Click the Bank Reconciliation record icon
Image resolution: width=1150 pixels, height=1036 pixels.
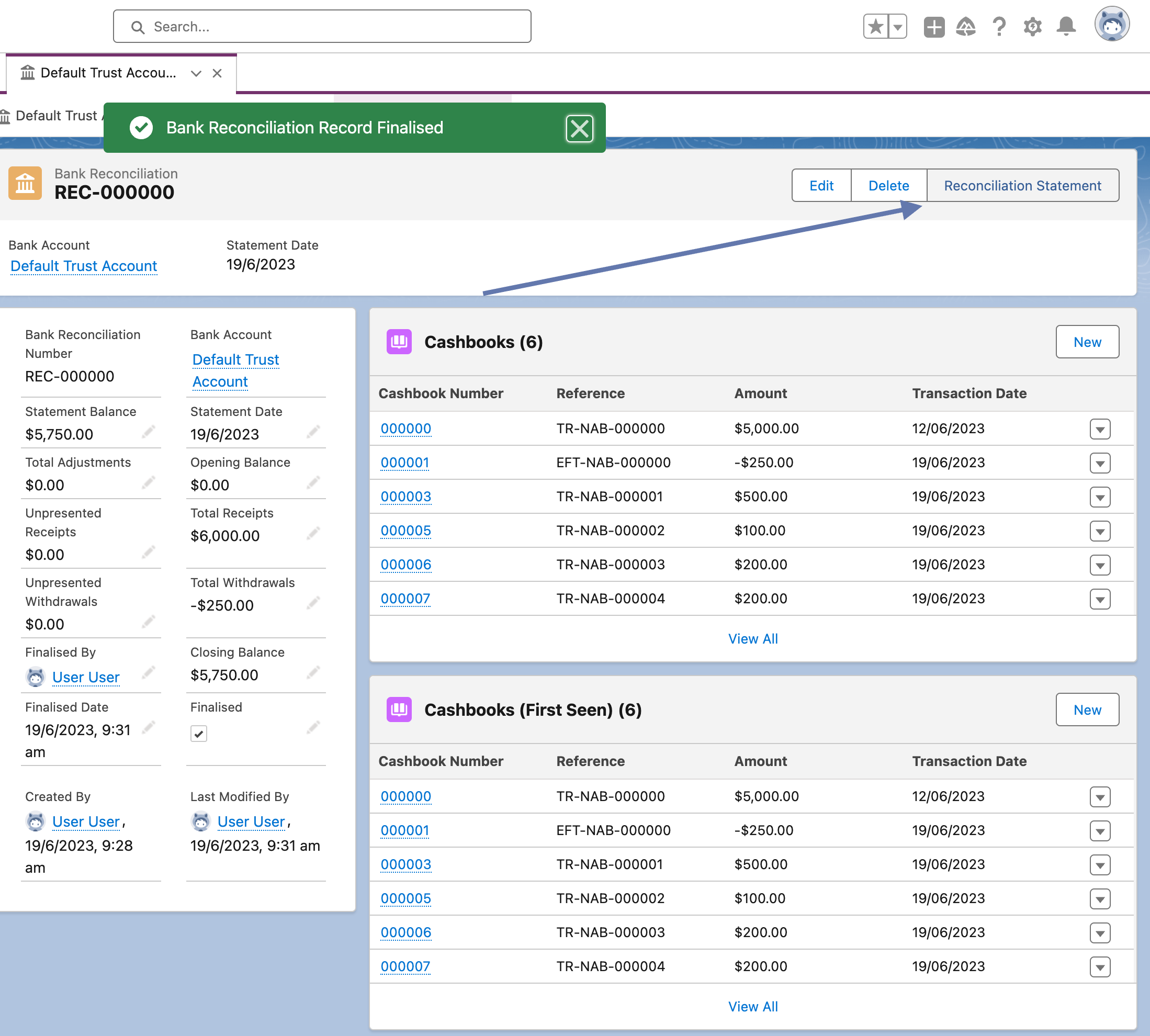pyautogui.click(x=25, y=183)
